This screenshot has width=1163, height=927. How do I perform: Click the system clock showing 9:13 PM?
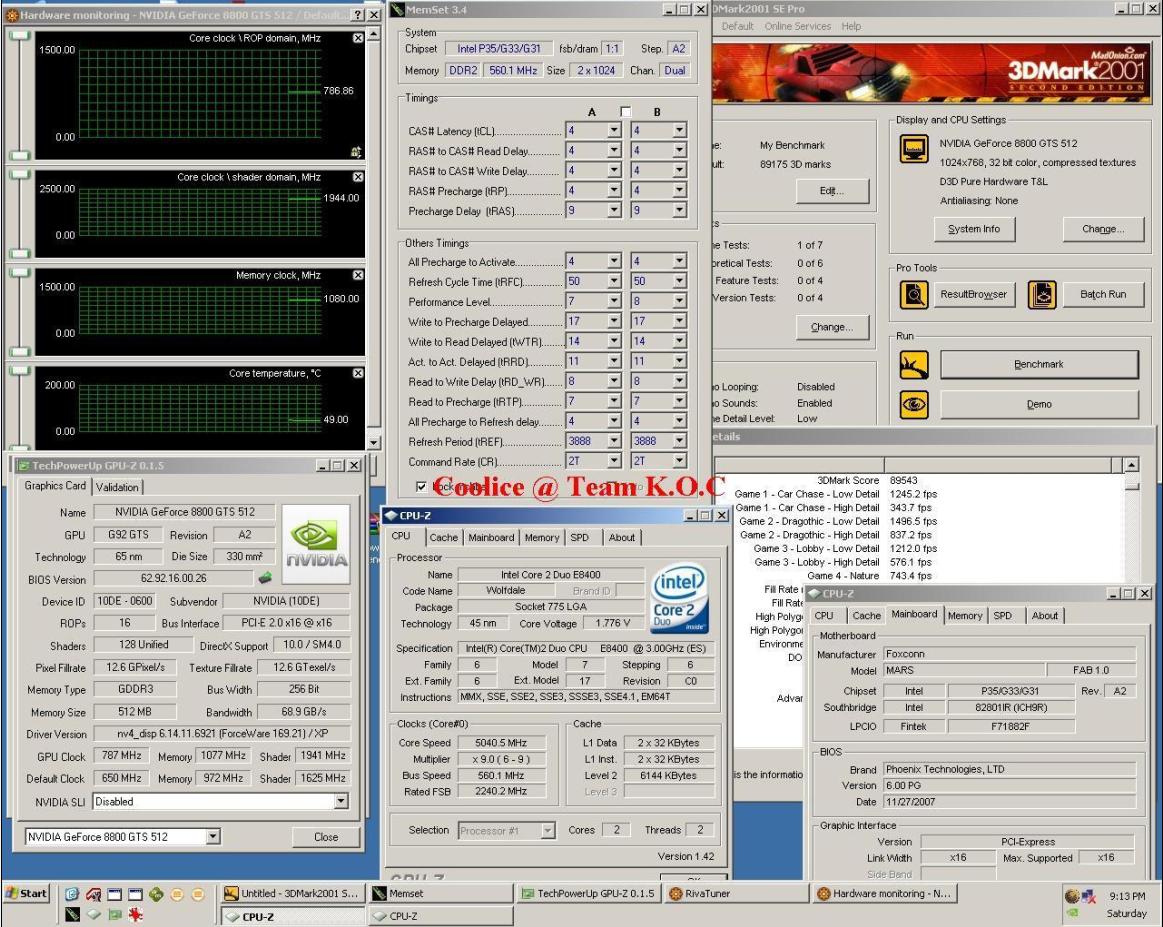point(1127,896)
